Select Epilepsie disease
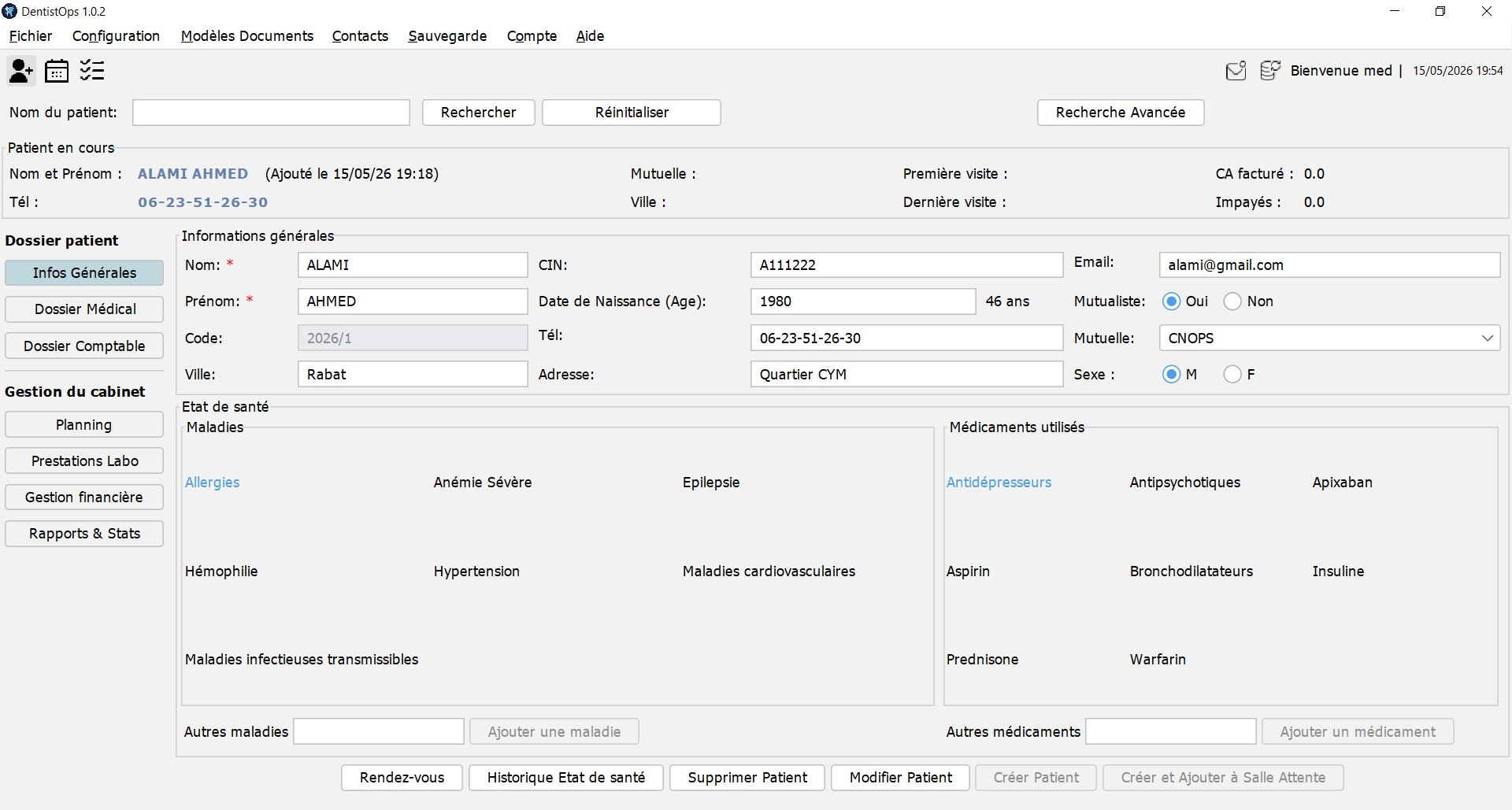 711,483
